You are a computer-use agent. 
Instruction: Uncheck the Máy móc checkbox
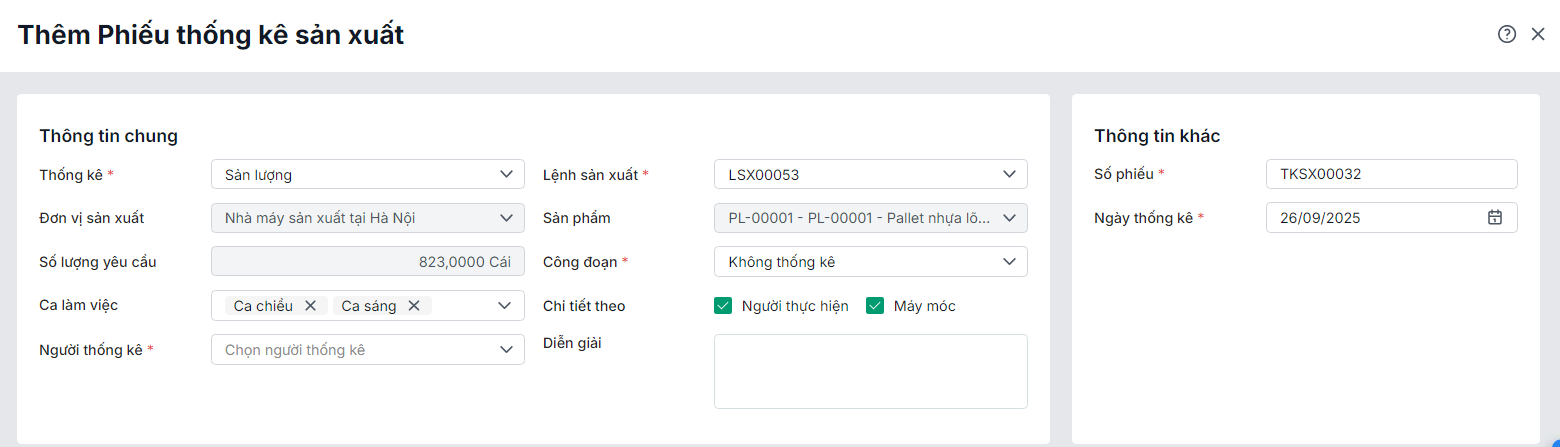[x=875, y=306]
